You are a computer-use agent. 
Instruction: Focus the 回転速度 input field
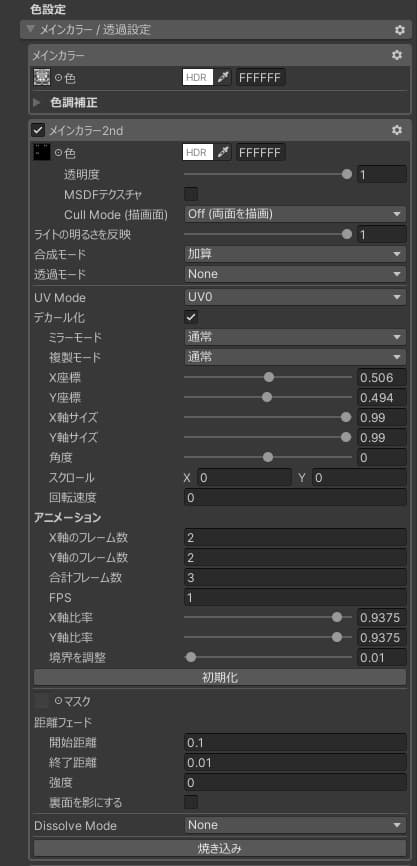tap(295, 497)
